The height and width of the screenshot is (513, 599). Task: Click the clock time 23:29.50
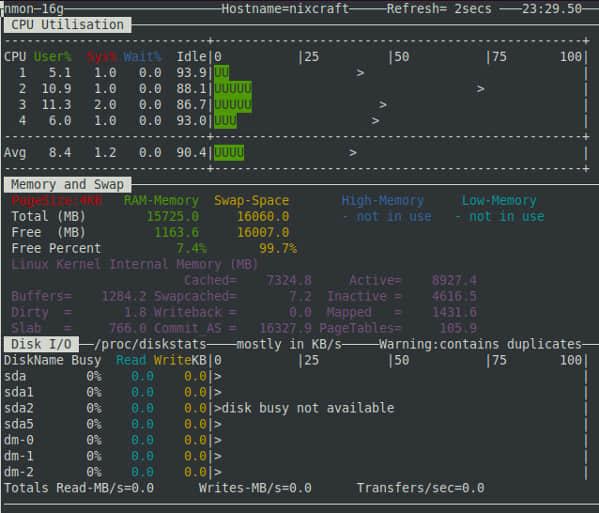click(552, 8)
